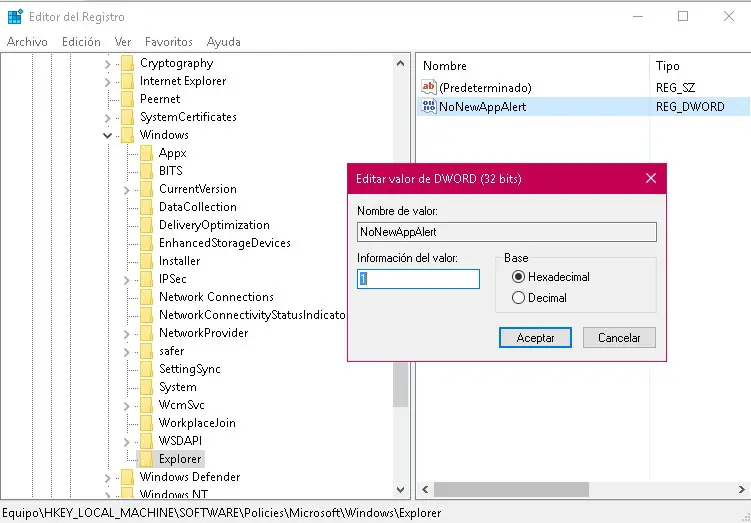
Task: Click the NoNewAppAlert DWORD value icon
Action: (x=429, y=106)
